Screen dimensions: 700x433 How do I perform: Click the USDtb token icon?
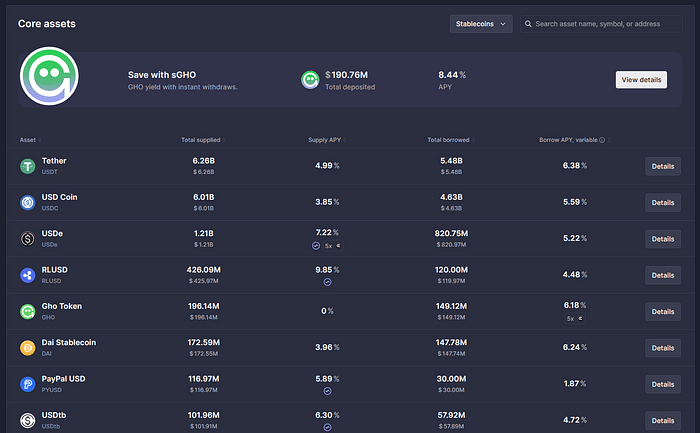click(28, 420)
